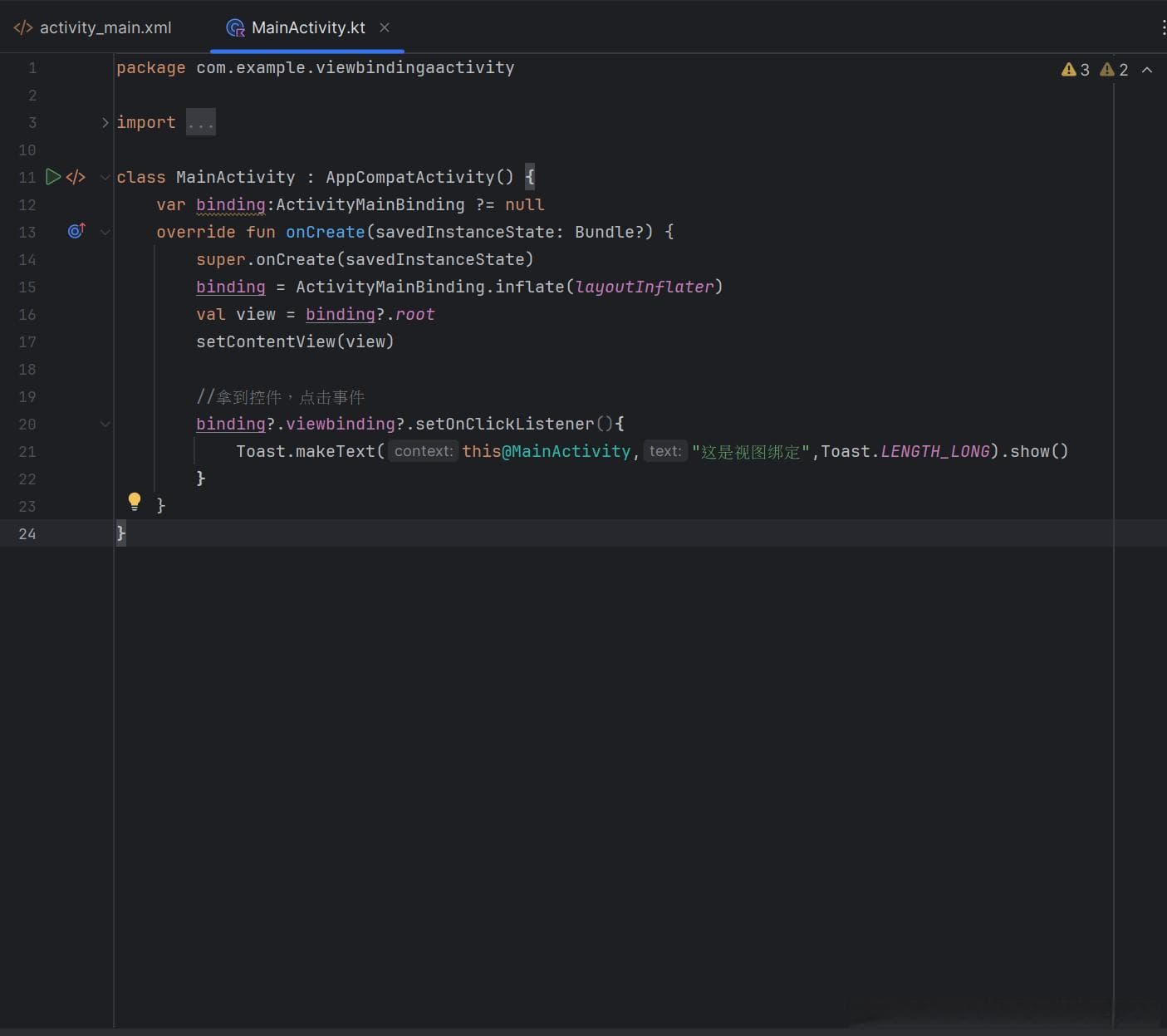Switch to the activity_main.xml tab
The image size is (1167, 1036).
point(92,27)
